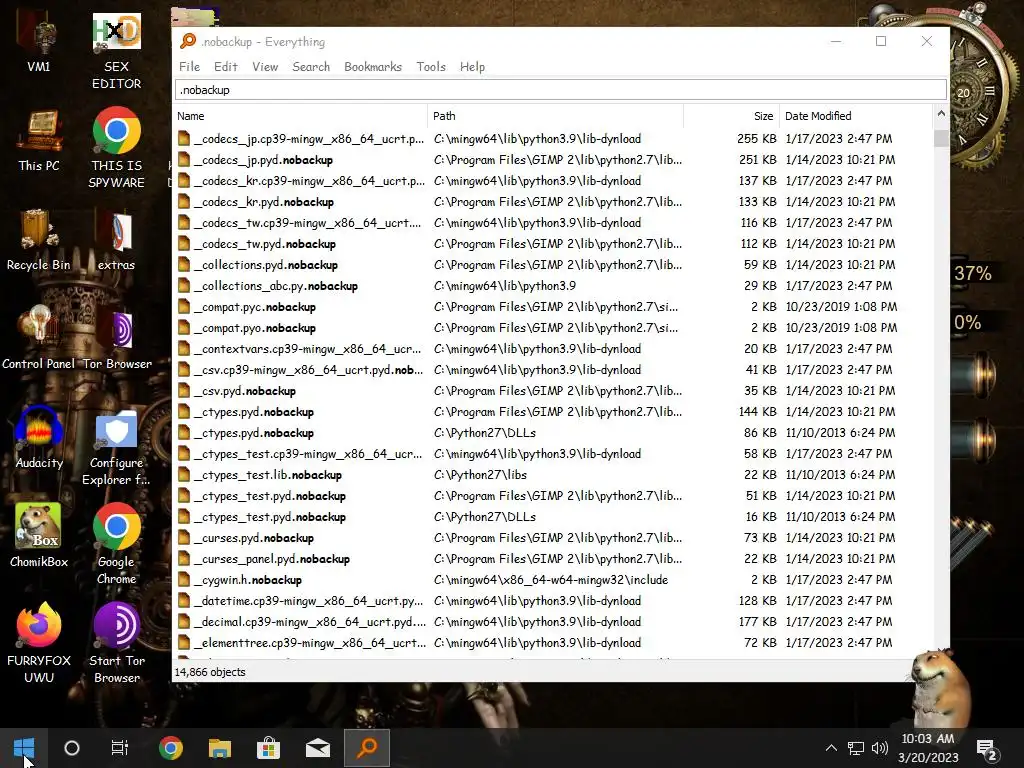Open the Search menu
1024x768 pixels.
click(311, 67)
